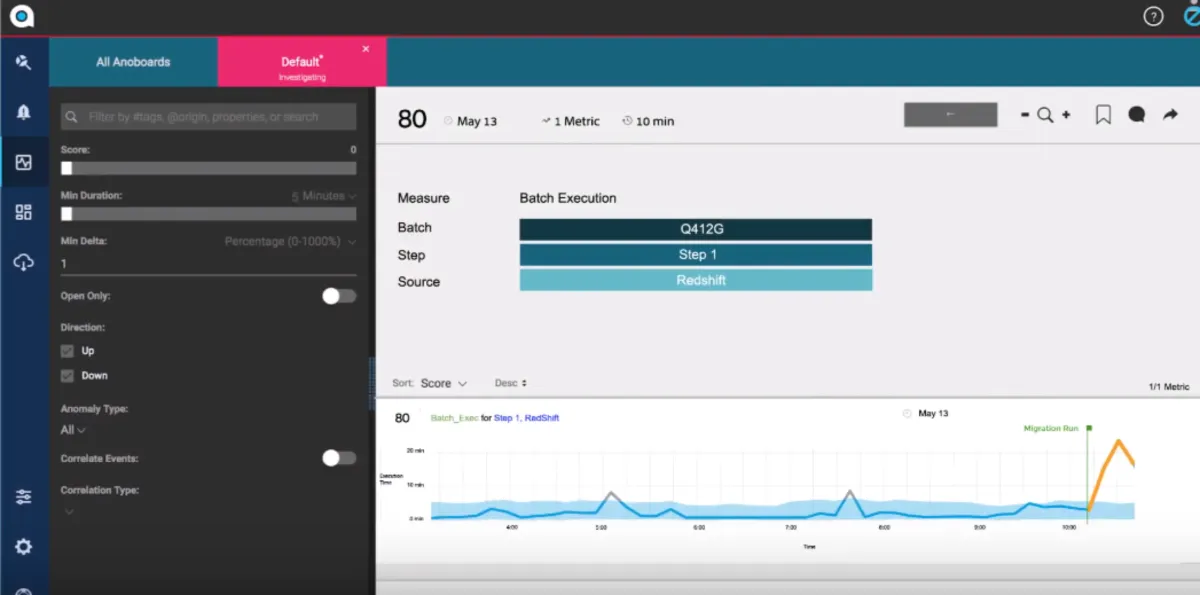Image resolution: width=1200 pixels, height=595 pixels.
Task: Click zoom out minus icon
Action: [1025, 115]
